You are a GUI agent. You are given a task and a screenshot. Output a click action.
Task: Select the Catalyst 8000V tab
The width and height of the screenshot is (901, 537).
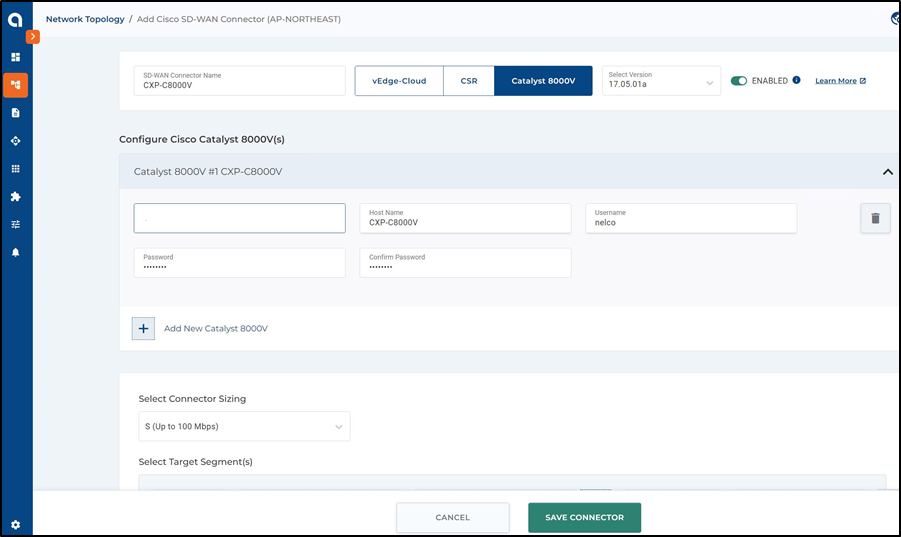tap(543, 81)
